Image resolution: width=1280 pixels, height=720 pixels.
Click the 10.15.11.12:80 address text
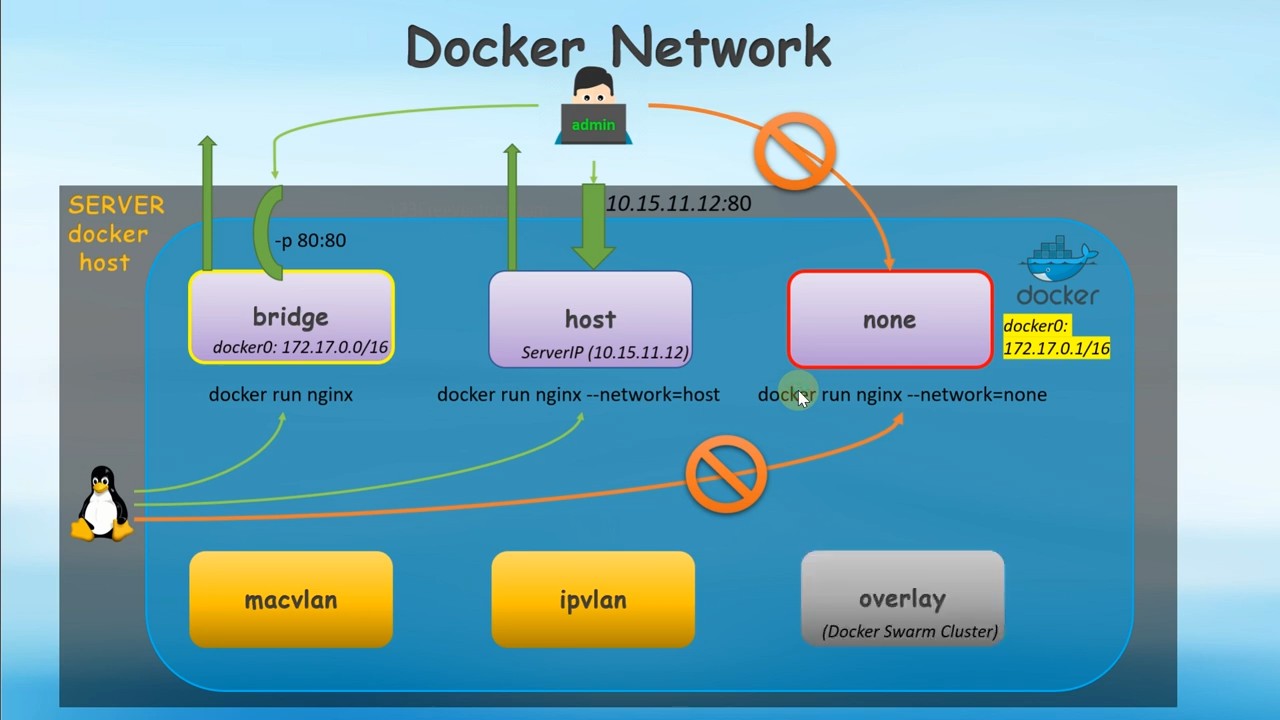pos(679,203)
